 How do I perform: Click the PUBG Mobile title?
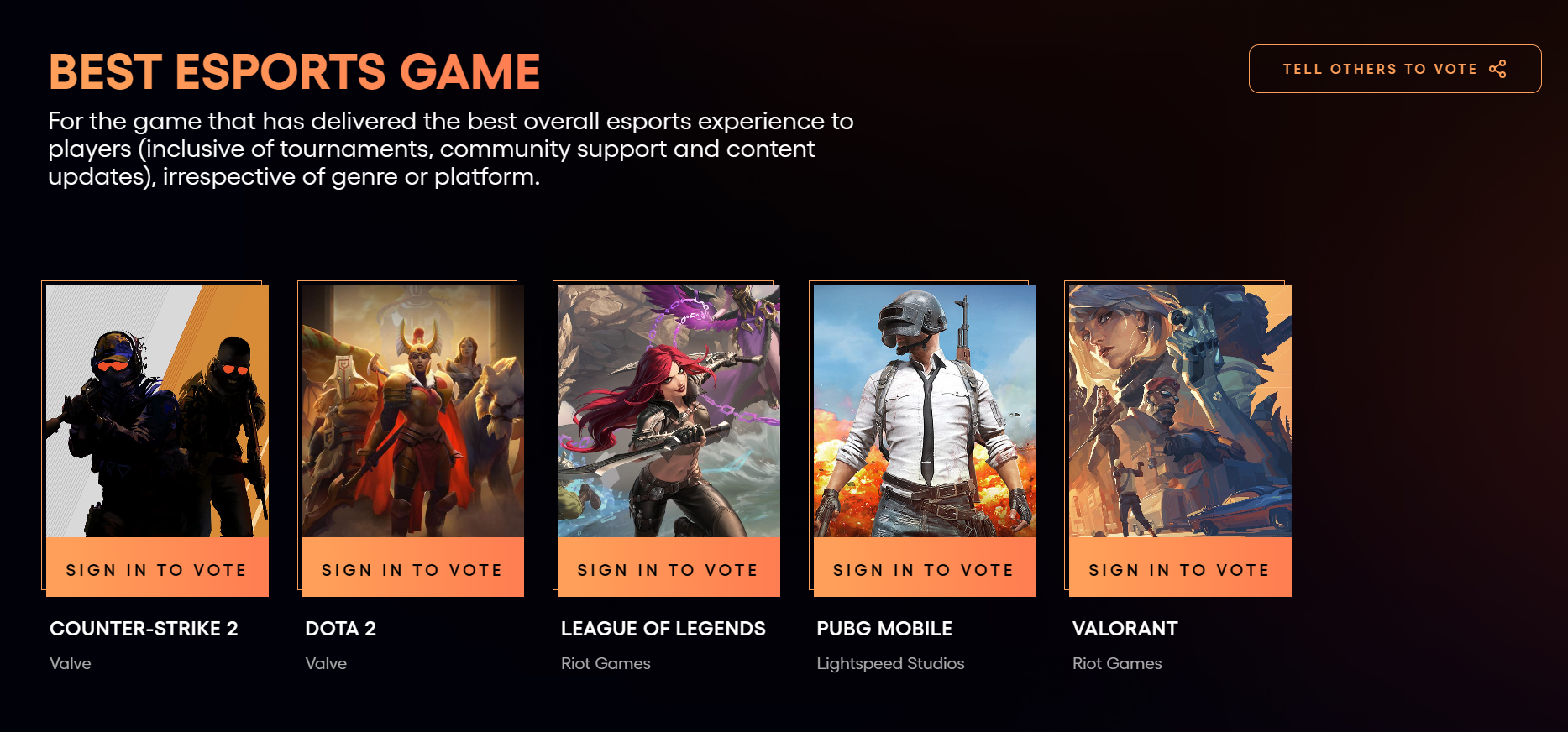pos(884,629)
